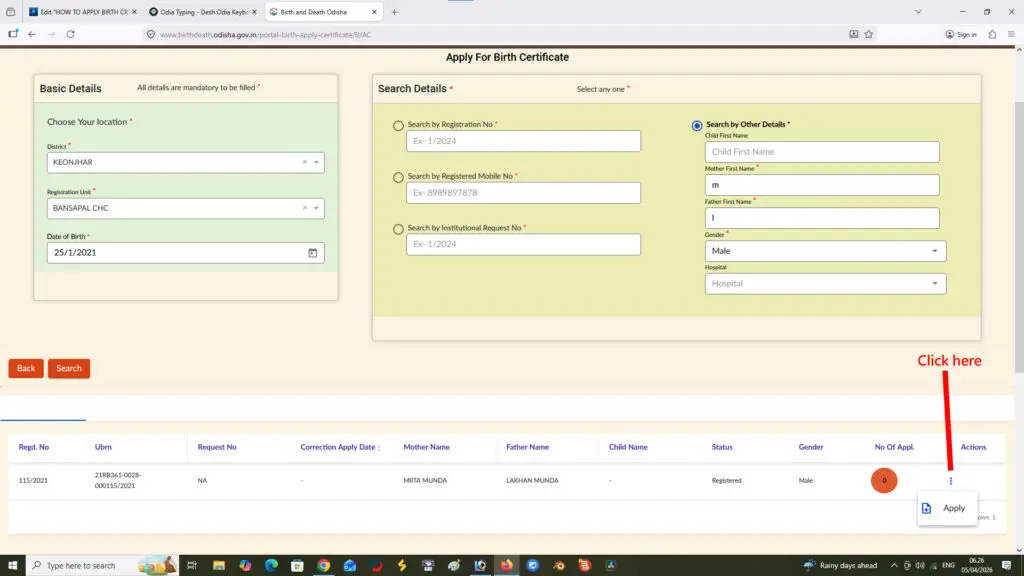Reload the page with browser refresh icon
This screenshot has width=1024, height=576.
click(70, 34)
